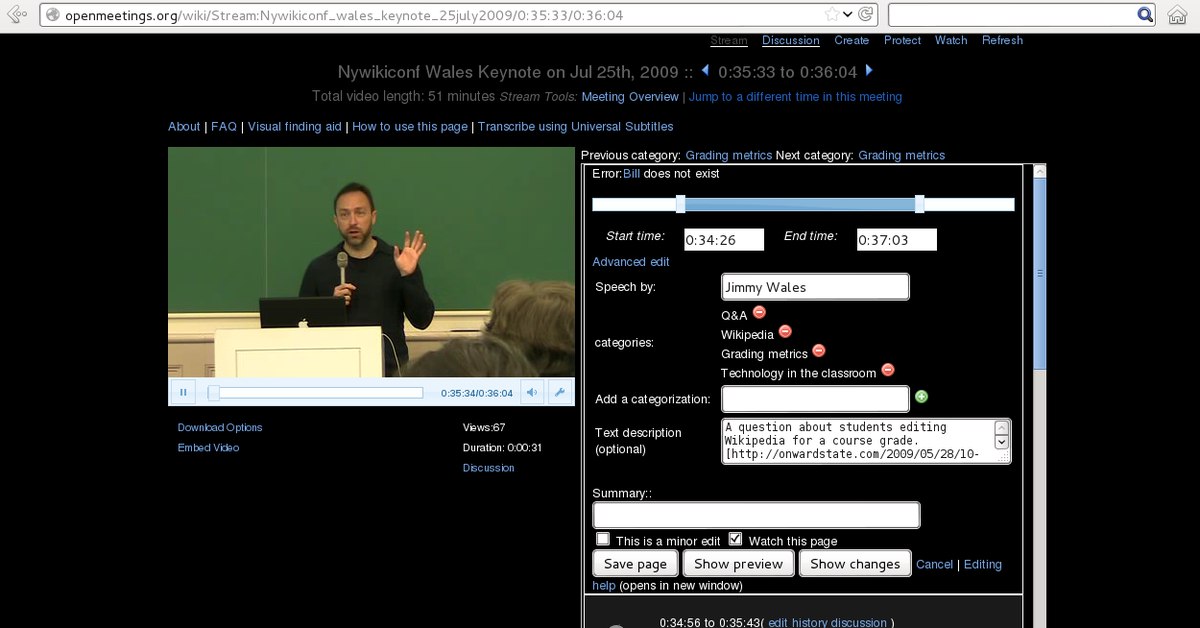Mute the video using the speaker icon

(x=533, y=393)
